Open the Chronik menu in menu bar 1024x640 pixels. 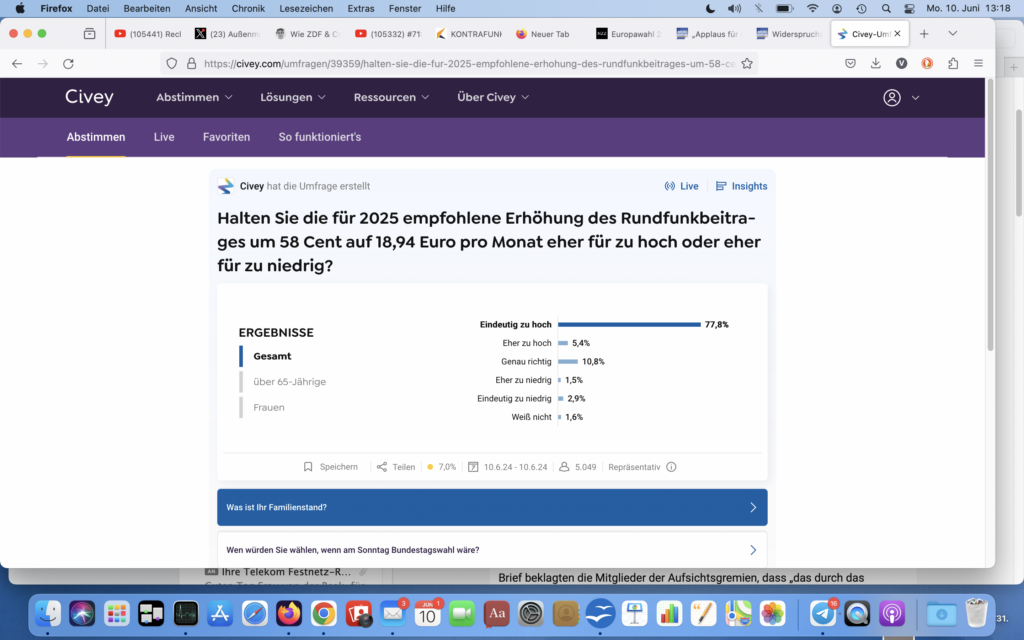click(248, 8)
